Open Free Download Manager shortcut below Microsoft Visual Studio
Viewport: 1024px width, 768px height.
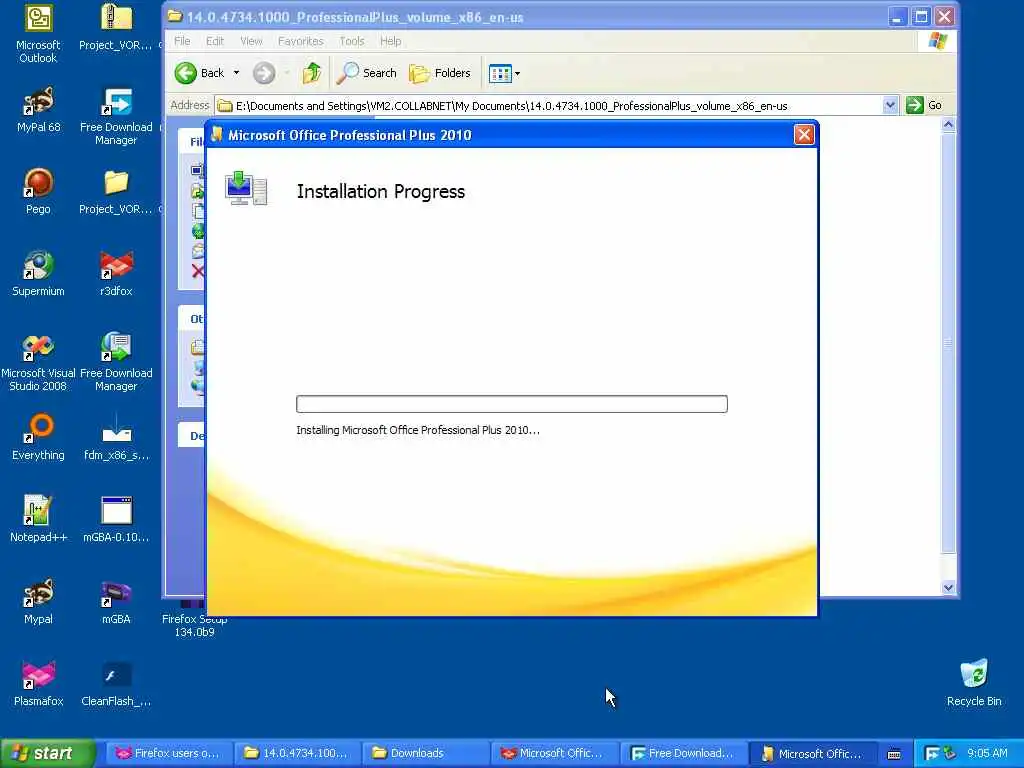(116, 362)
